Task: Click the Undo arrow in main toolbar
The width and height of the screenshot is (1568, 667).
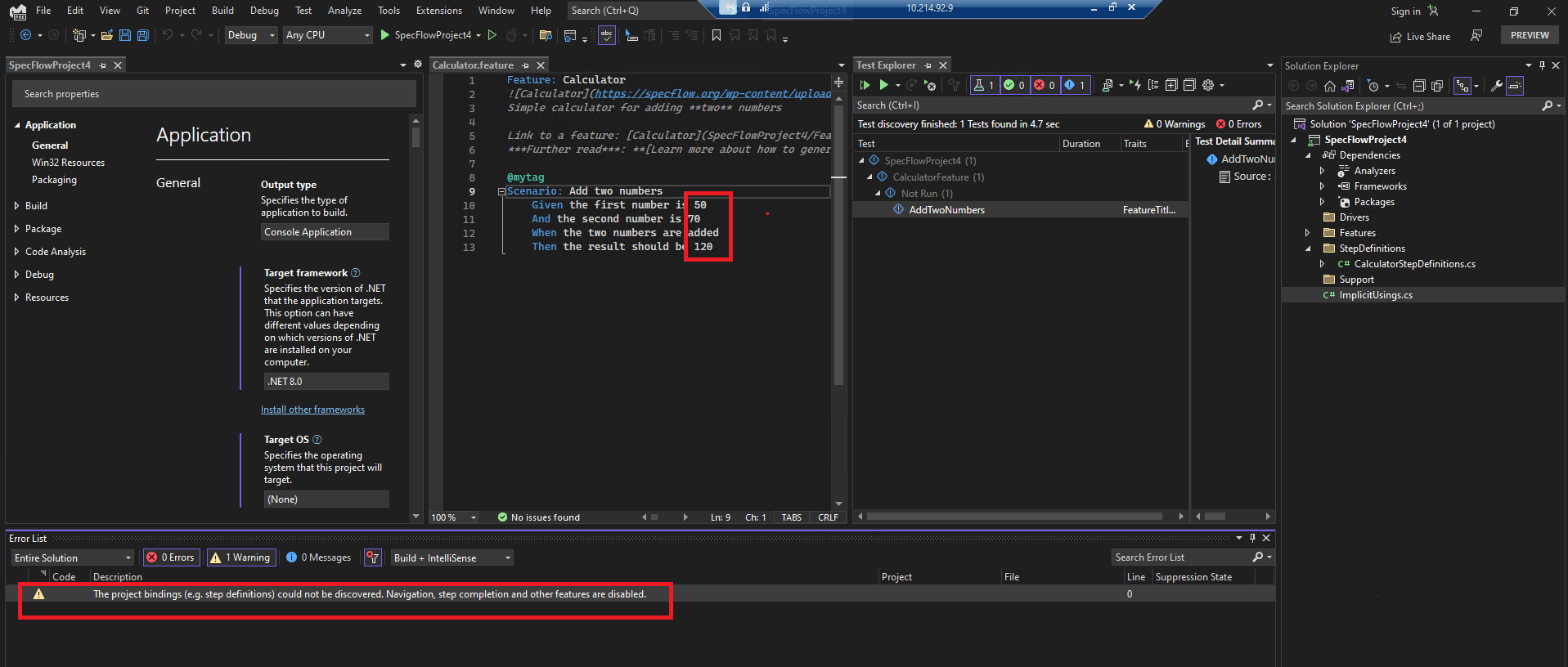Action: coord(167,35)
